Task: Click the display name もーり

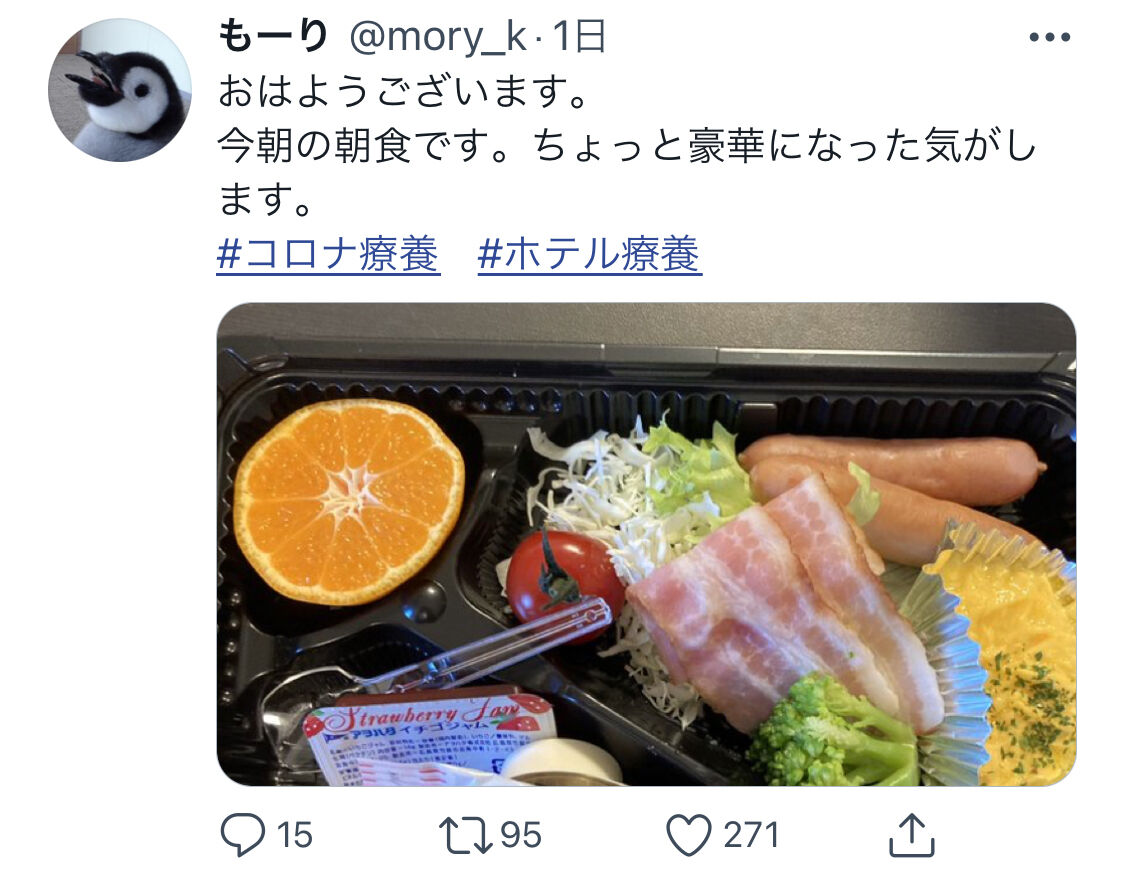Action: click(x=273, y=36)
